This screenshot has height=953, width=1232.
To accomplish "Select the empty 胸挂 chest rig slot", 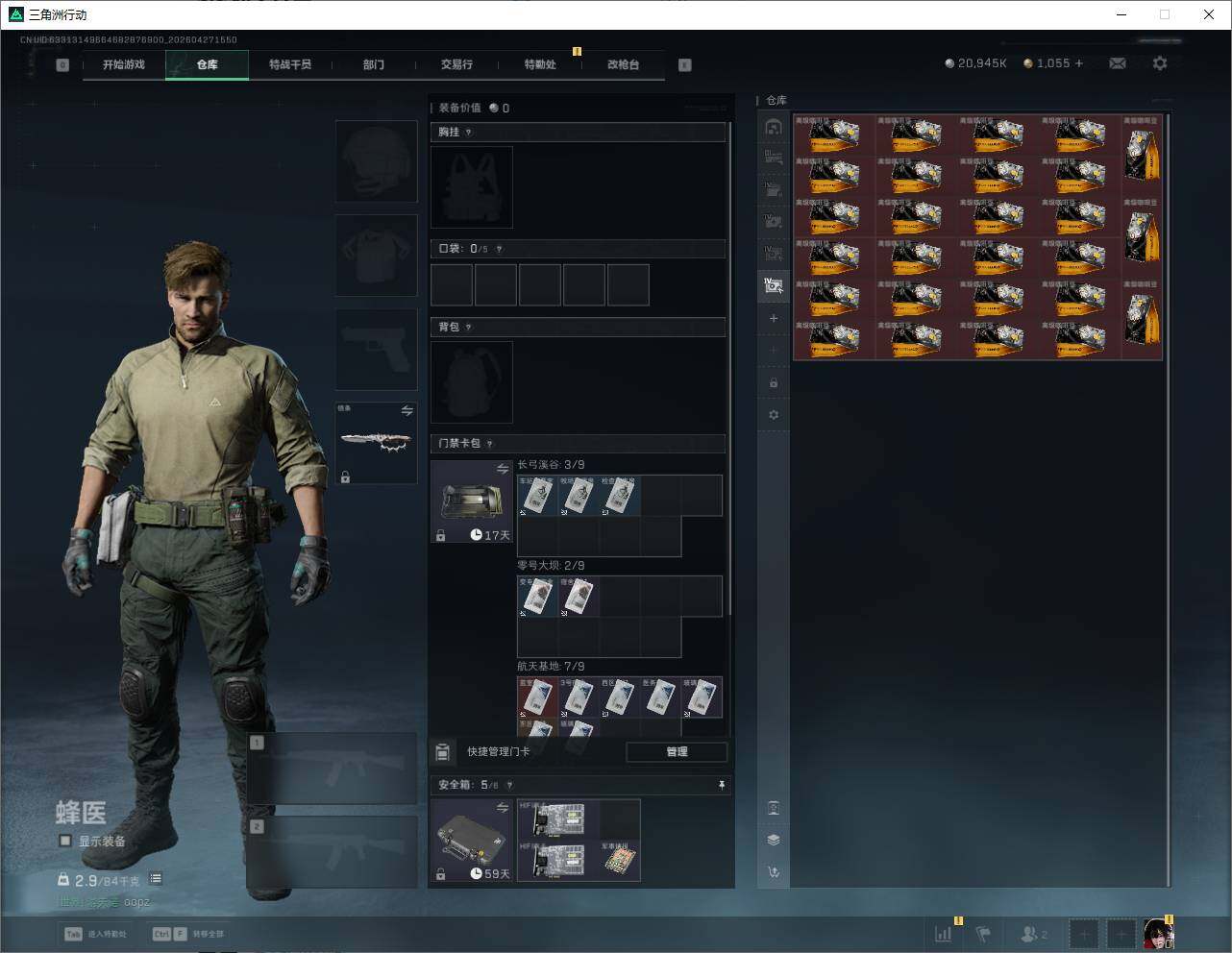I will click(x=472, y=187).
